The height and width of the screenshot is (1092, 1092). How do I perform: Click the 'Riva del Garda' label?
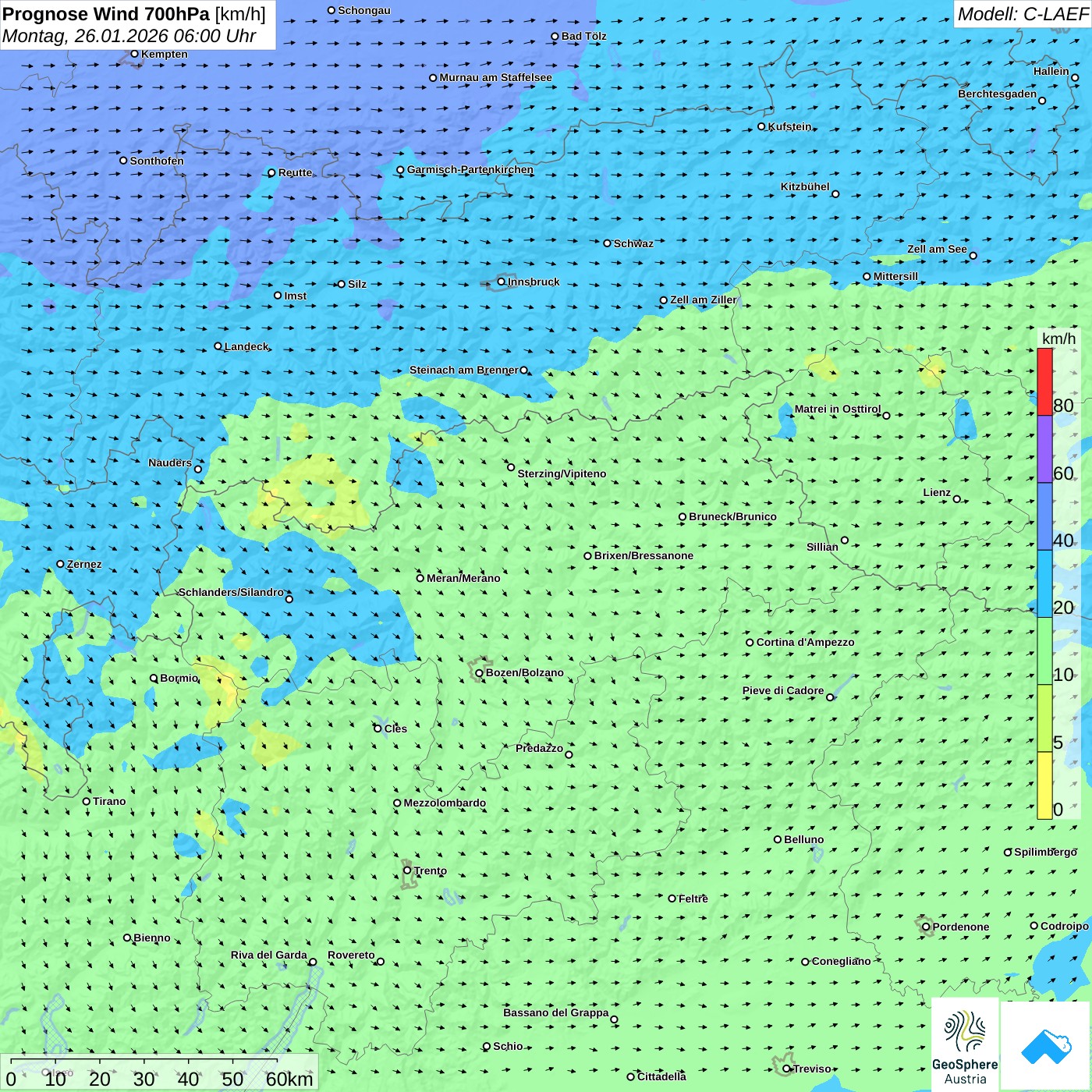point(269,955)
